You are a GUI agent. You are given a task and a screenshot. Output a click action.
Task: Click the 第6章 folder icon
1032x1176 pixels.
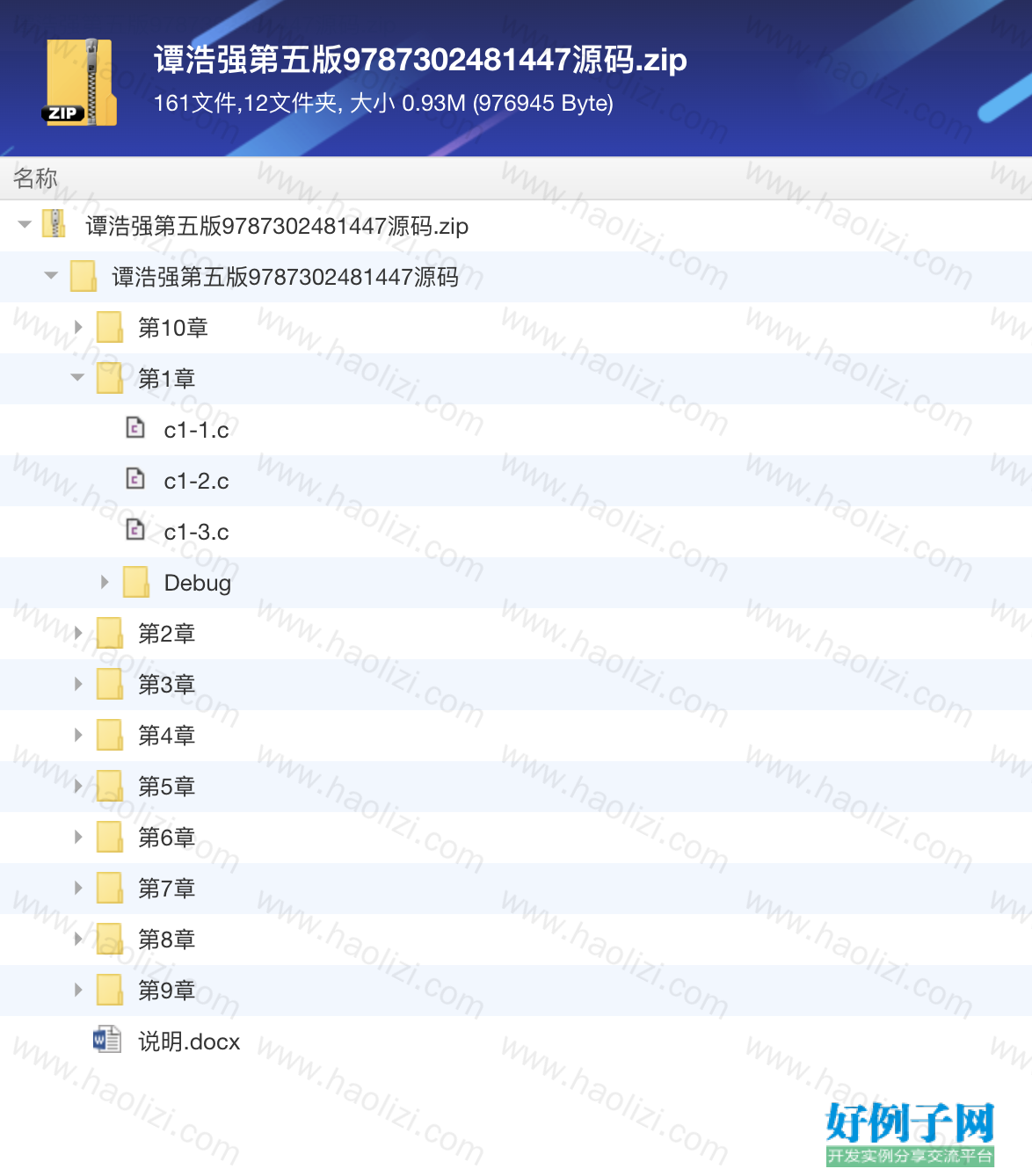click(110, 837)
